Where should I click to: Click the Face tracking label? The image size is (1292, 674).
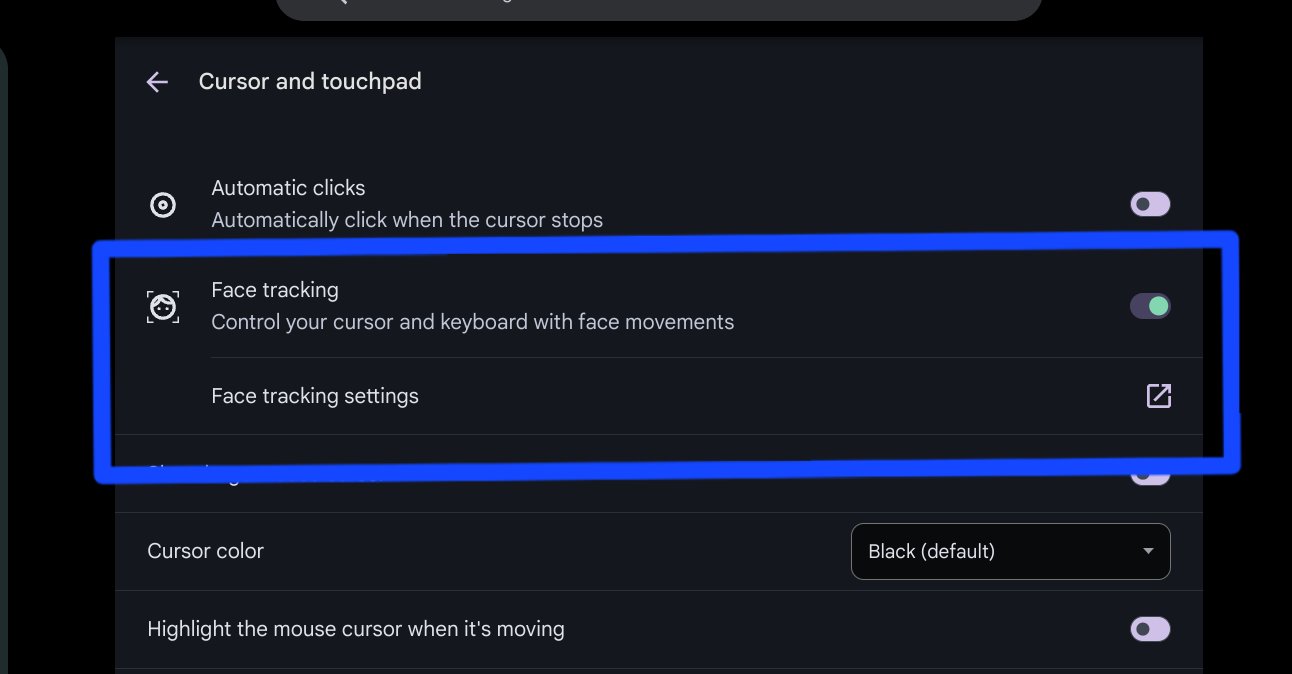tap(275, 290)
